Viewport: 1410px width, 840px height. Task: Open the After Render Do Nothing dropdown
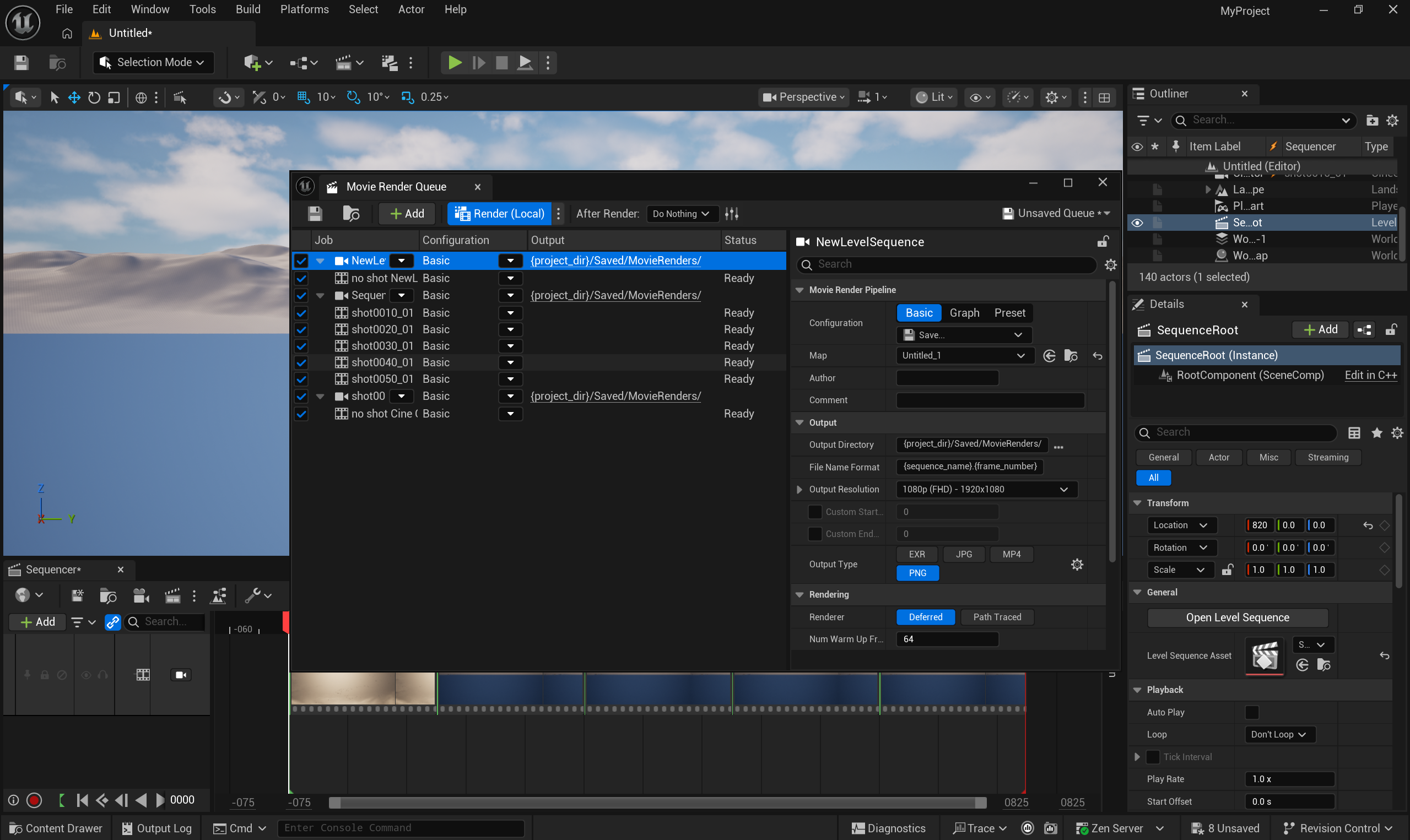coord(682,214)
